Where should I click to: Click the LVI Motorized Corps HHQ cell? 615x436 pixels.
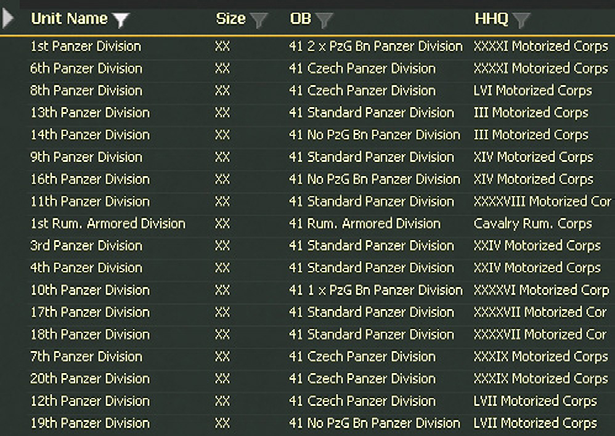[x=533, y=91]
